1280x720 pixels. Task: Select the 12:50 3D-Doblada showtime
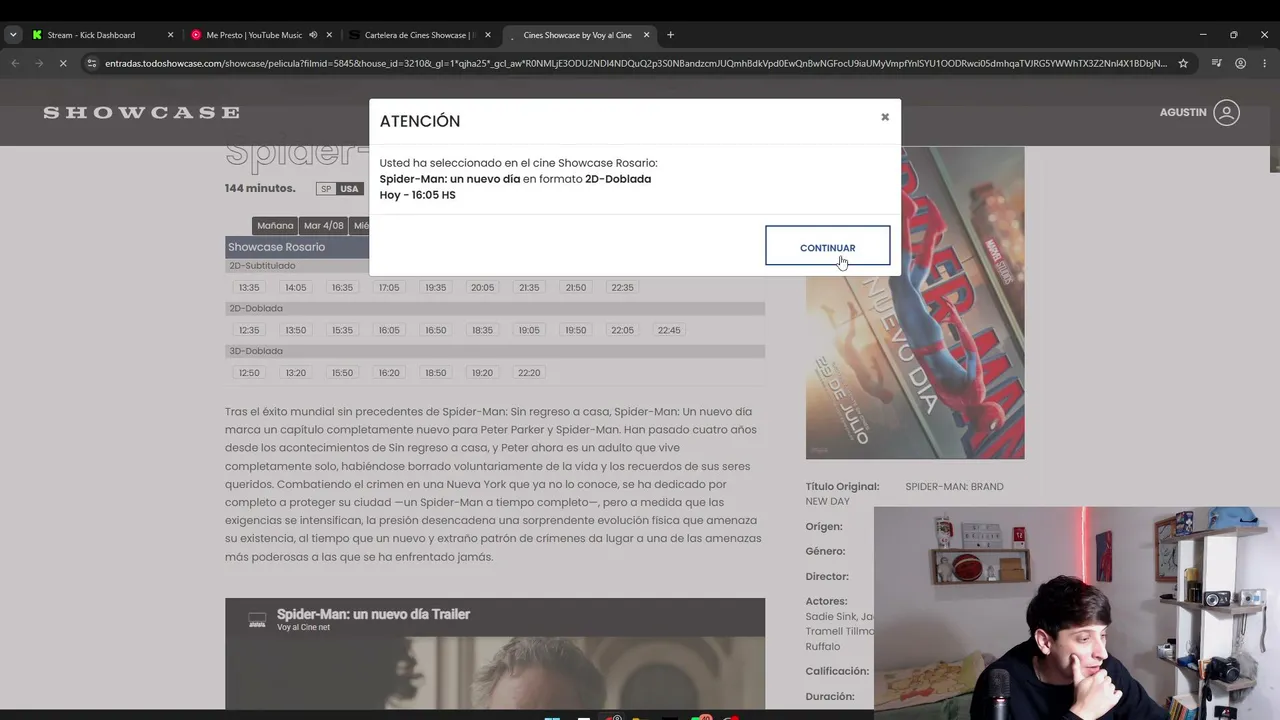[x=249, y=373]
